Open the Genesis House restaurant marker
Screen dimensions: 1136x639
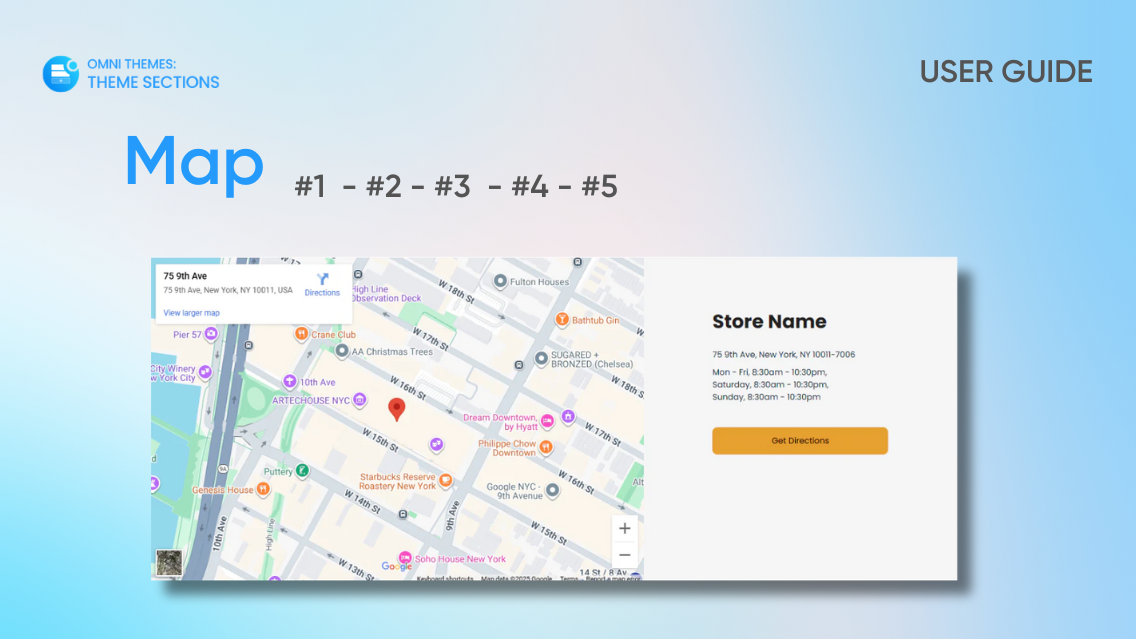click(x=263, y=490)
